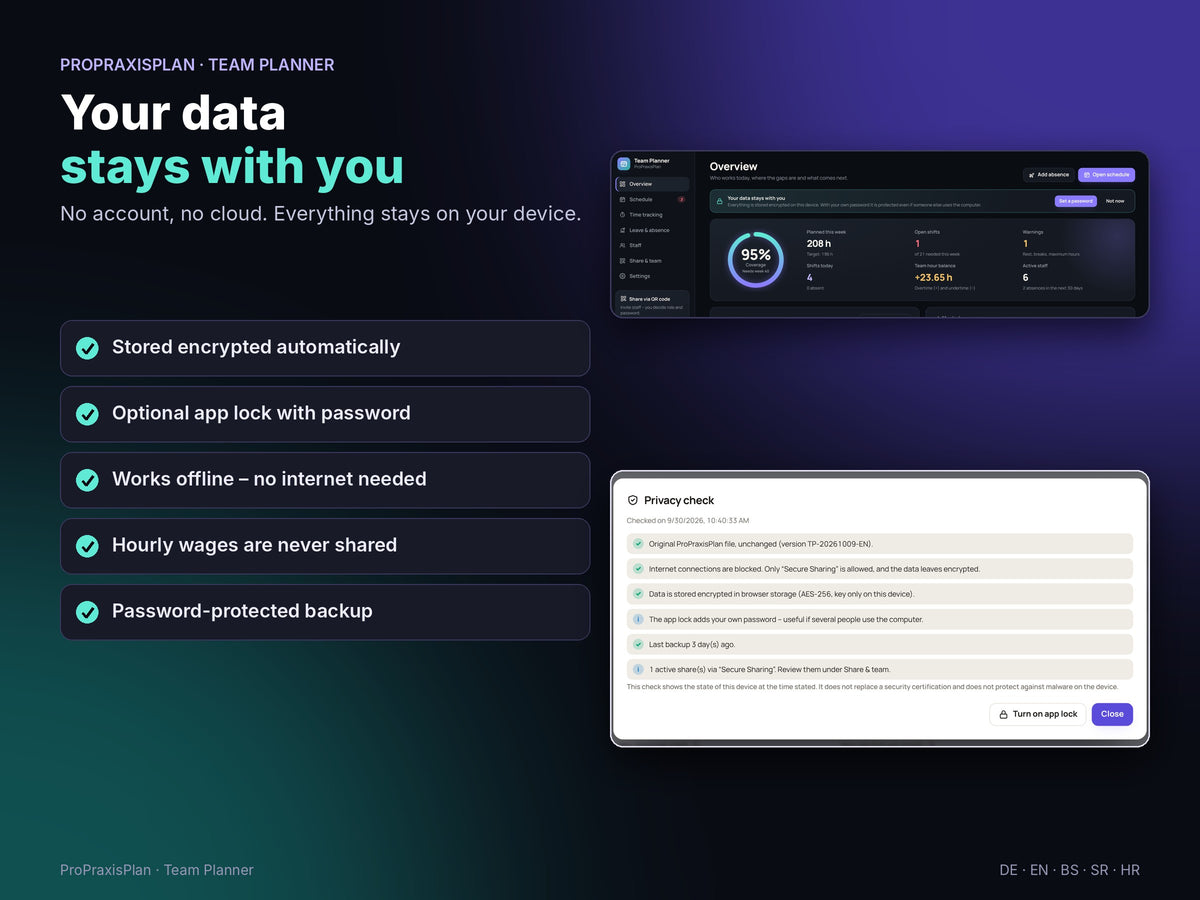1200x900 pixels.
Task: Click the DE language code
Action: 1009,870
